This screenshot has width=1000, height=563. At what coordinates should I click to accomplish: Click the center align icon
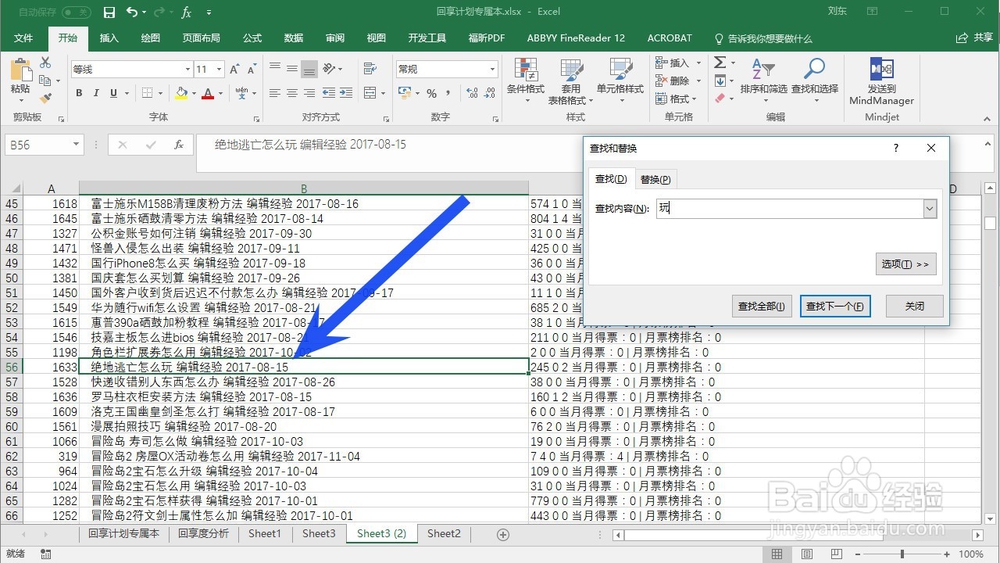coord(291,93)
